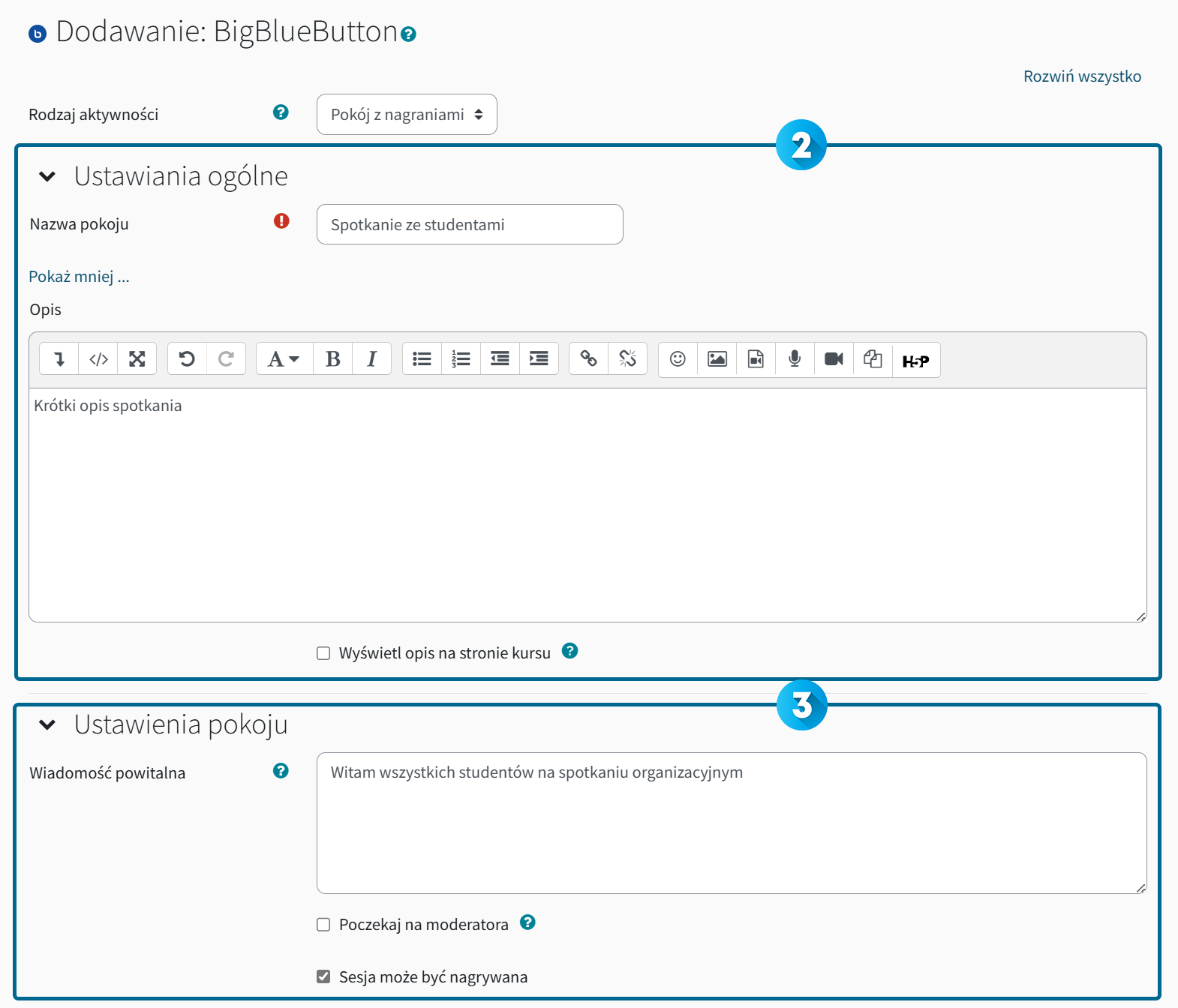Viewport: 1178px width, 1008px height.
Task: Record audio with the microphone icon
Action: coord(795,359)
